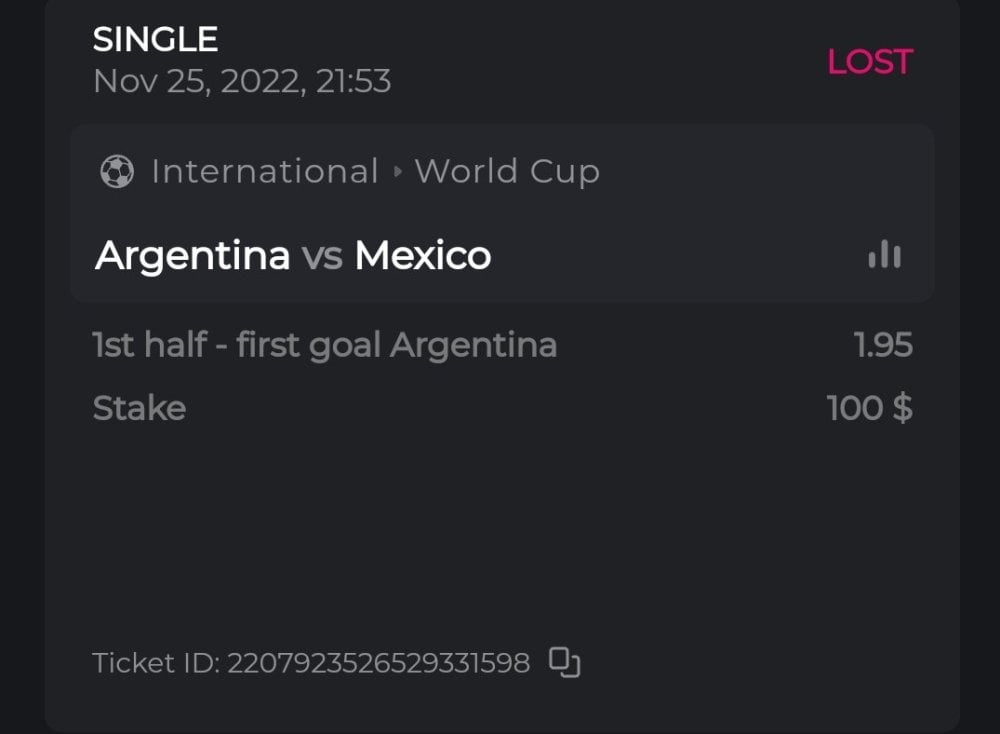Select 1st half first goal Argentina selection

[324, 346]
